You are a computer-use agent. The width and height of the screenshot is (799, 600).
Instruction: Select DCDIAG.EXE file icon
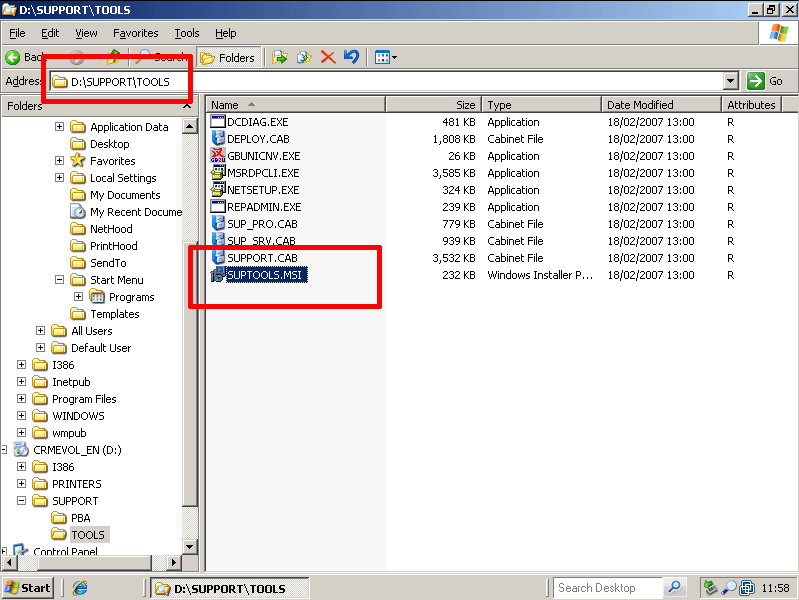pyautogui.click(x=218, y=121)
